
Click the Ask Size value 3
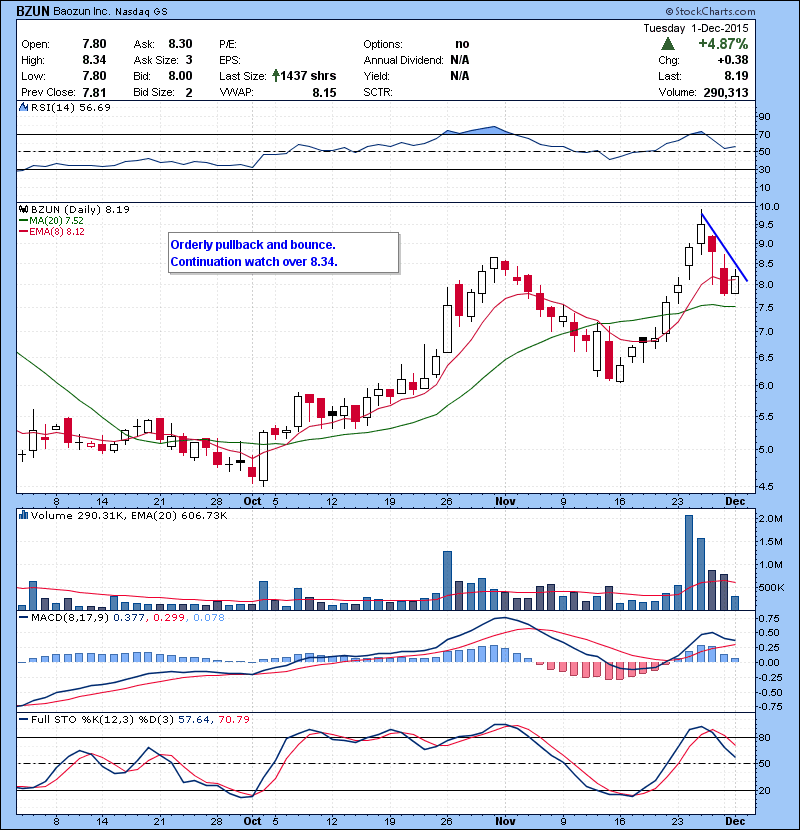click(189, 60)
